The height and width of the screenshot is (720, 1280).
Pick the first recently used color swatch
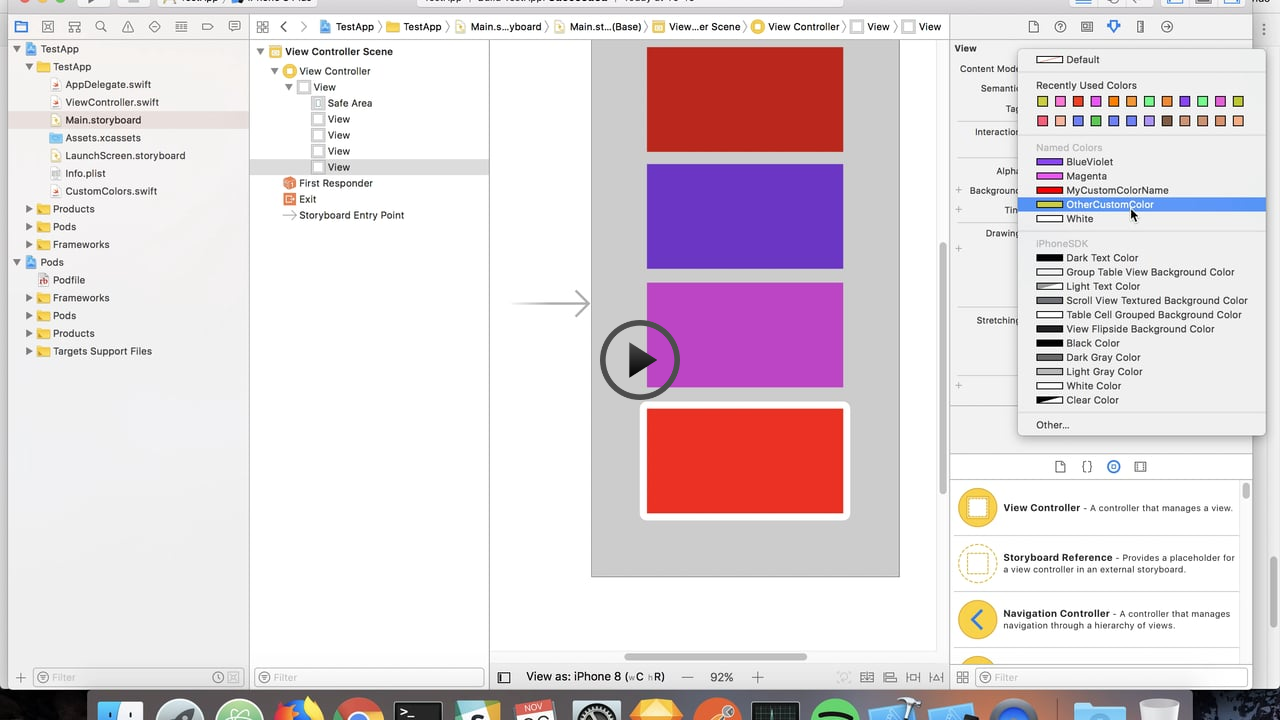click(x=1042, y=101)
